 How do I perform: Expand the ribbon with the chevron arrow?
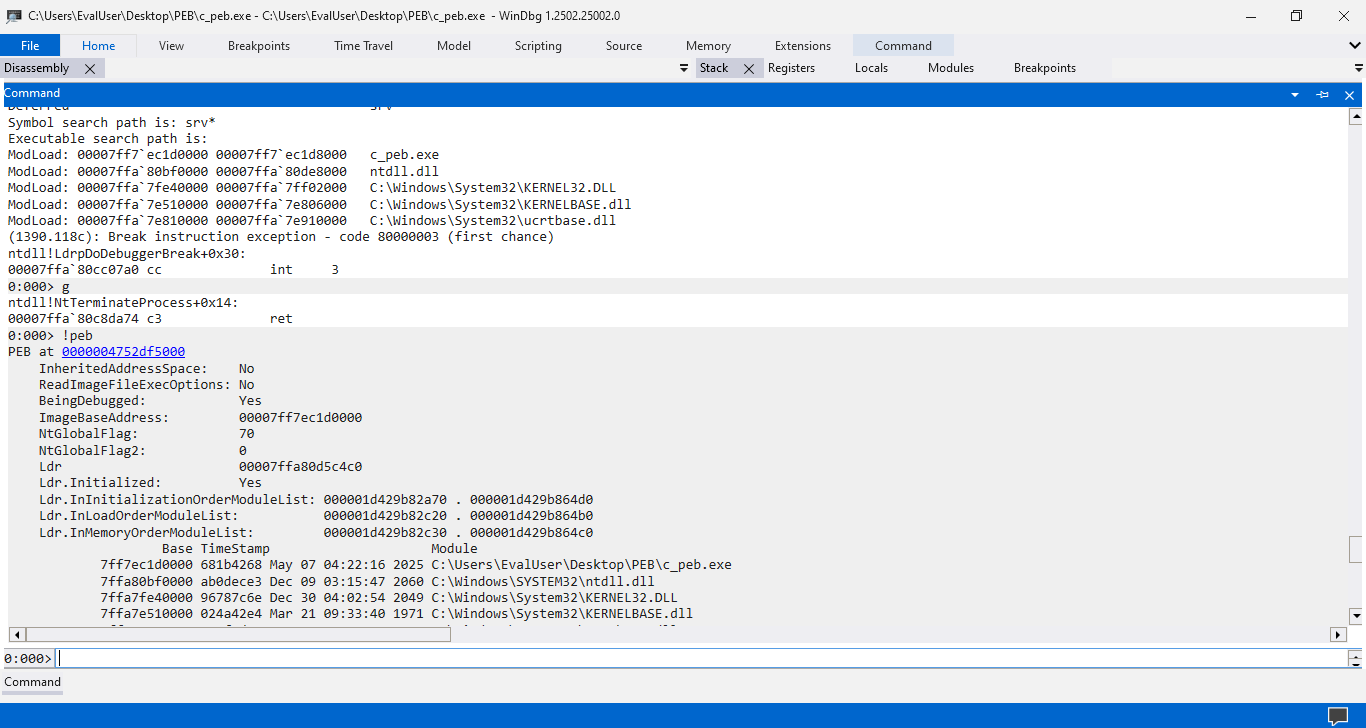point(1355,45)
